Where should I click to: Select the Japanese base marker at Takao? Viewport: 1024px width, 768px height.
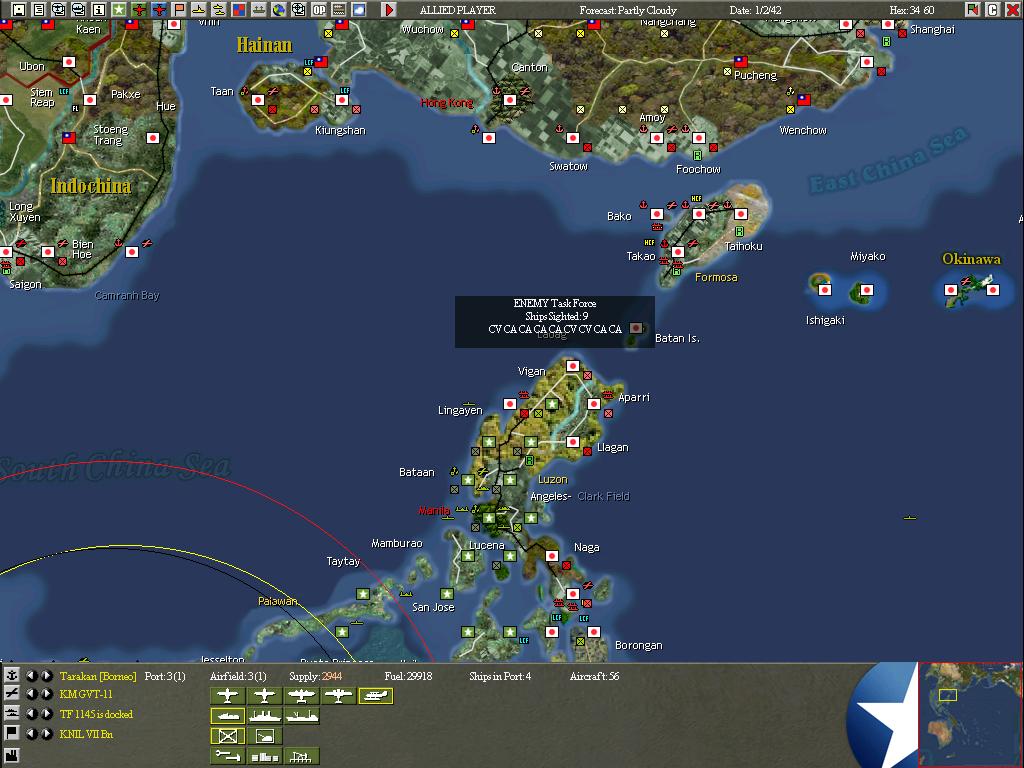(x=678, y=251)
